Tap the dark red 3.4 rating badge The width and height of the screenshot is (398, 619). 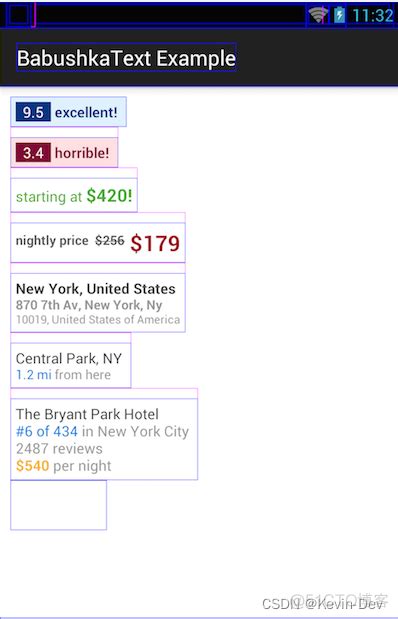[x=33, y=152]
